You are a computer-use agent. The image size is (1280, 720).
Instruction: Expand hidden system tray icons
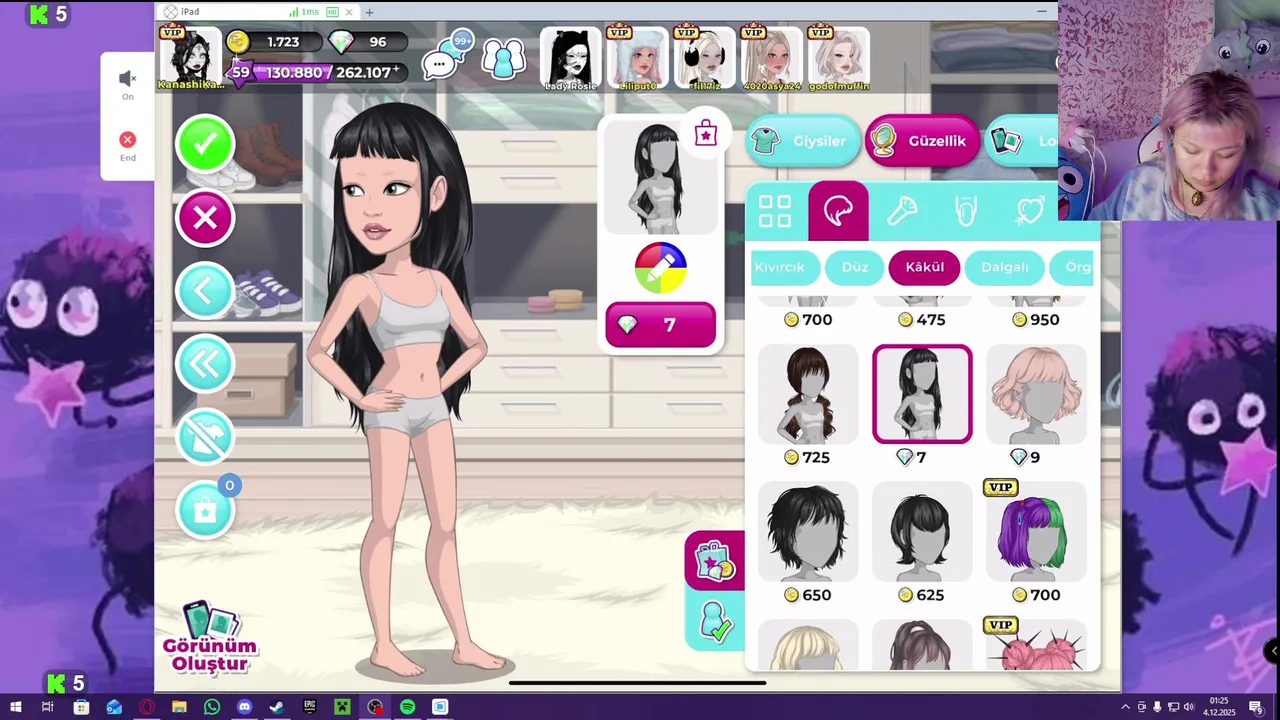[1125, 707]
